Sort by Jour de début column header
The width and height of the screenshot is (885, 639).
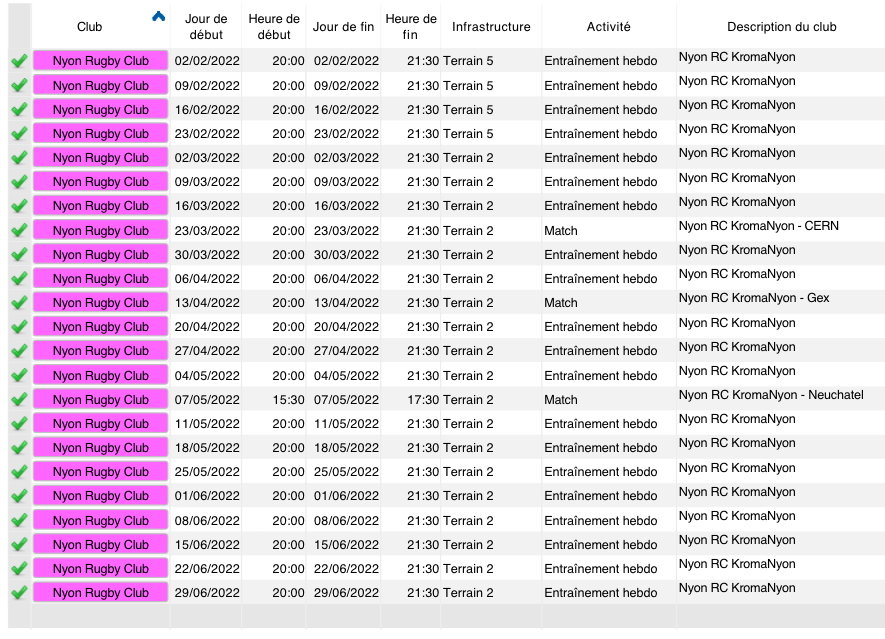click(x=206, y=27)
